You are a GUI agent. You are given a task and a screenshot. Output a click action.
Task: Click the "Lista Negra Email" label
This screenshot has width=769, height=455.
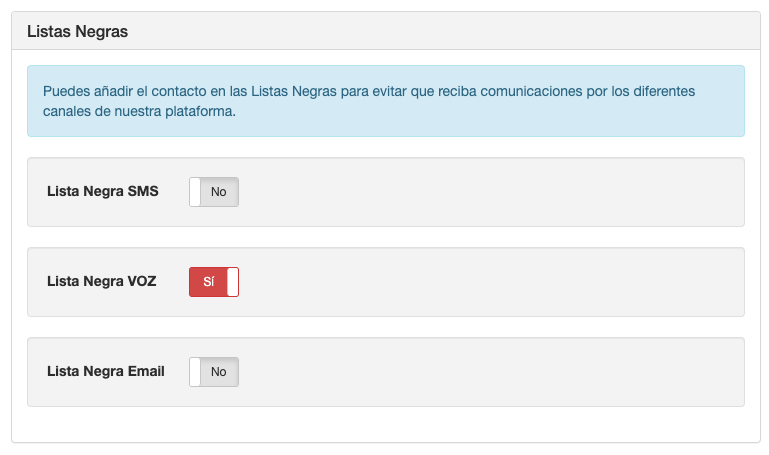pyautogui.click(x=105, y=371)
